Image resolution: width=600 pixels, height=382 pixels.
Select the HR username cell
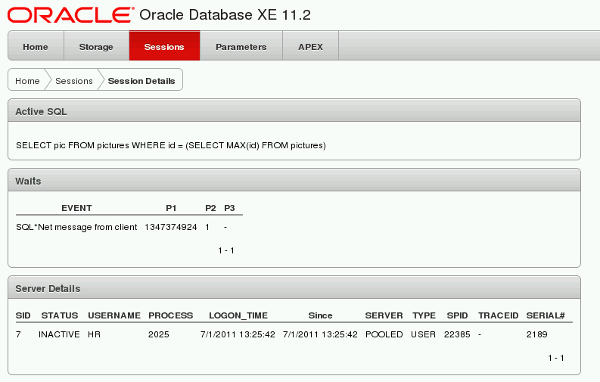(x=94, y=335)
